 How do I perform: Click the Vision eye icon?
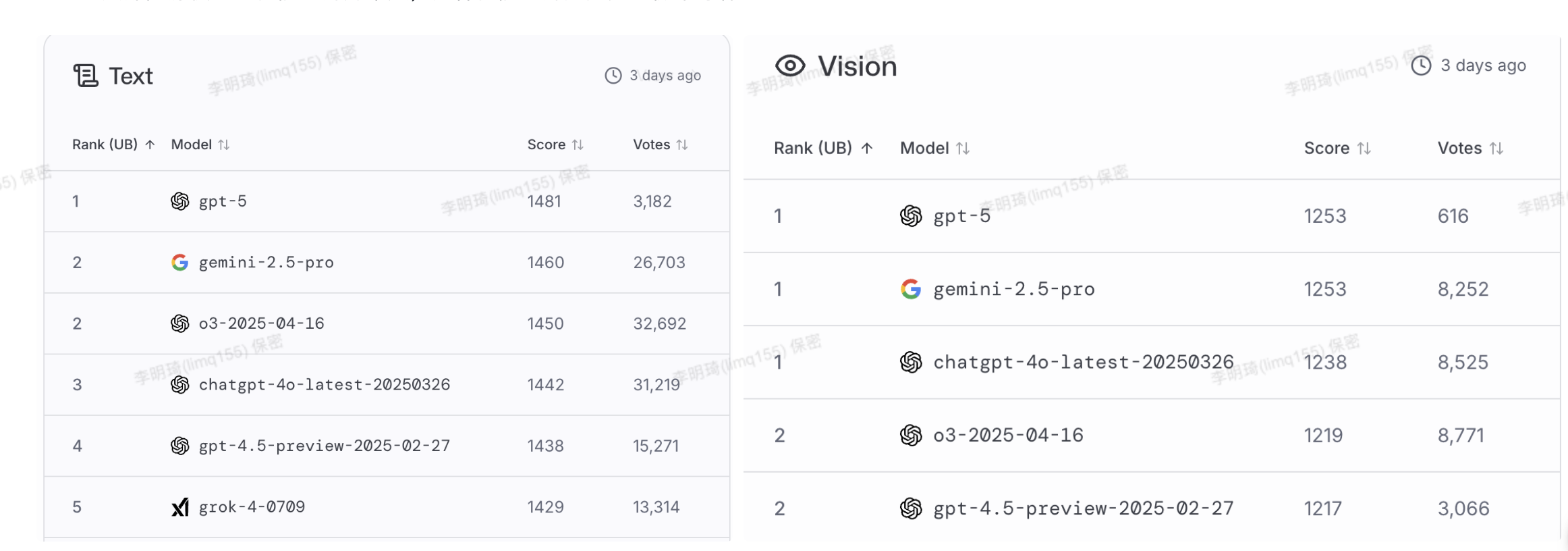click(789, 66)
